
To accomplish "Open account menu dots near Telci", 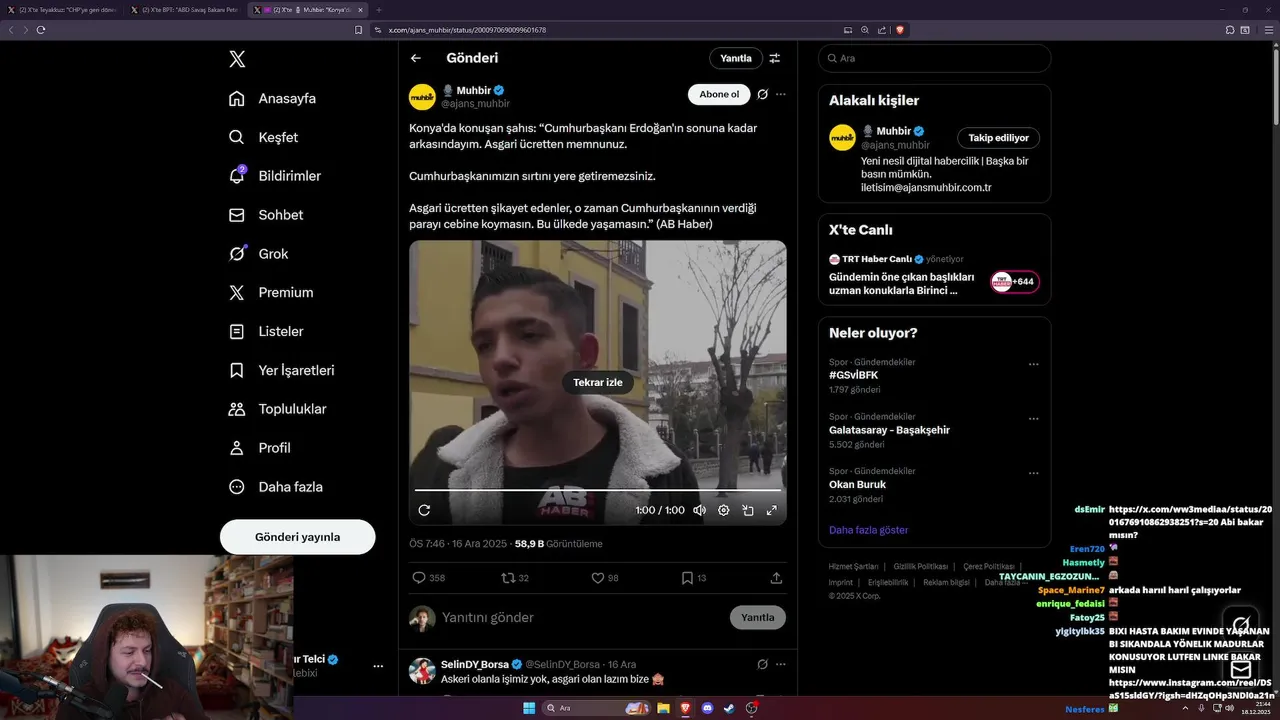I will click(378, 666).
